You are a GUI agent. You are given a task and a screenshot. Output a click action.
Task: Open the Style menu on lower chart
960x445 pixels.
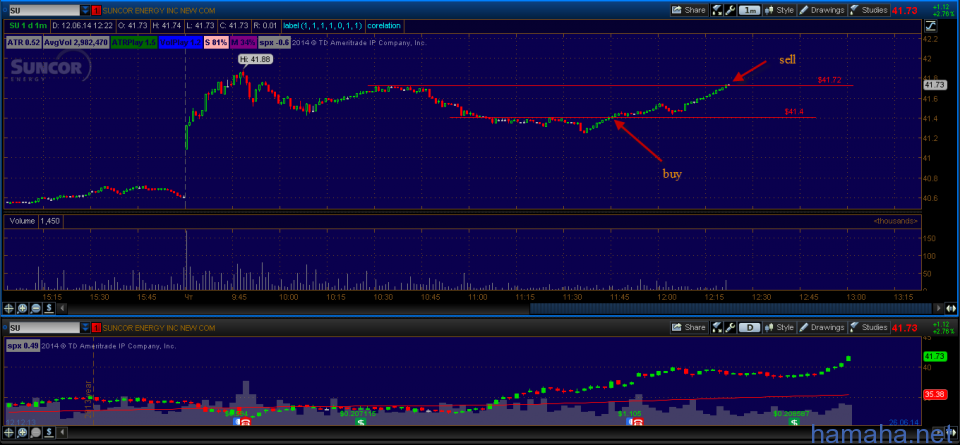tap(779, 327)
